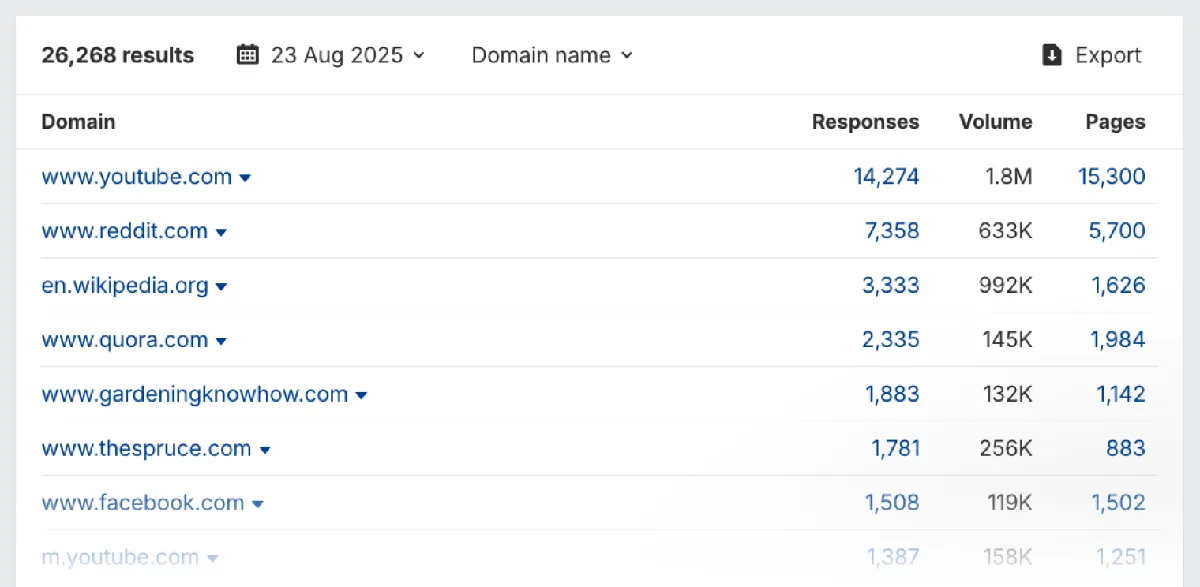Click the 1,984 pages value
This screenshot has height=587, width=1200.
click(x=1118, y=340)
